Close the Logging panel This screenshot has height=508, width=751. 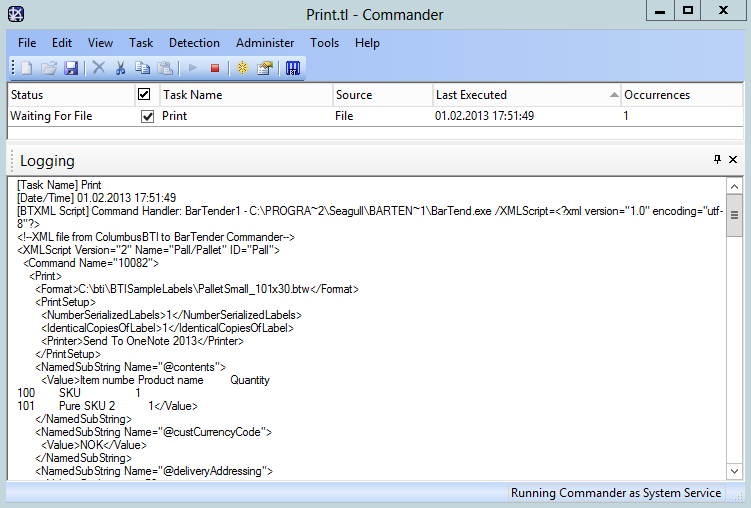coord(733,160)
